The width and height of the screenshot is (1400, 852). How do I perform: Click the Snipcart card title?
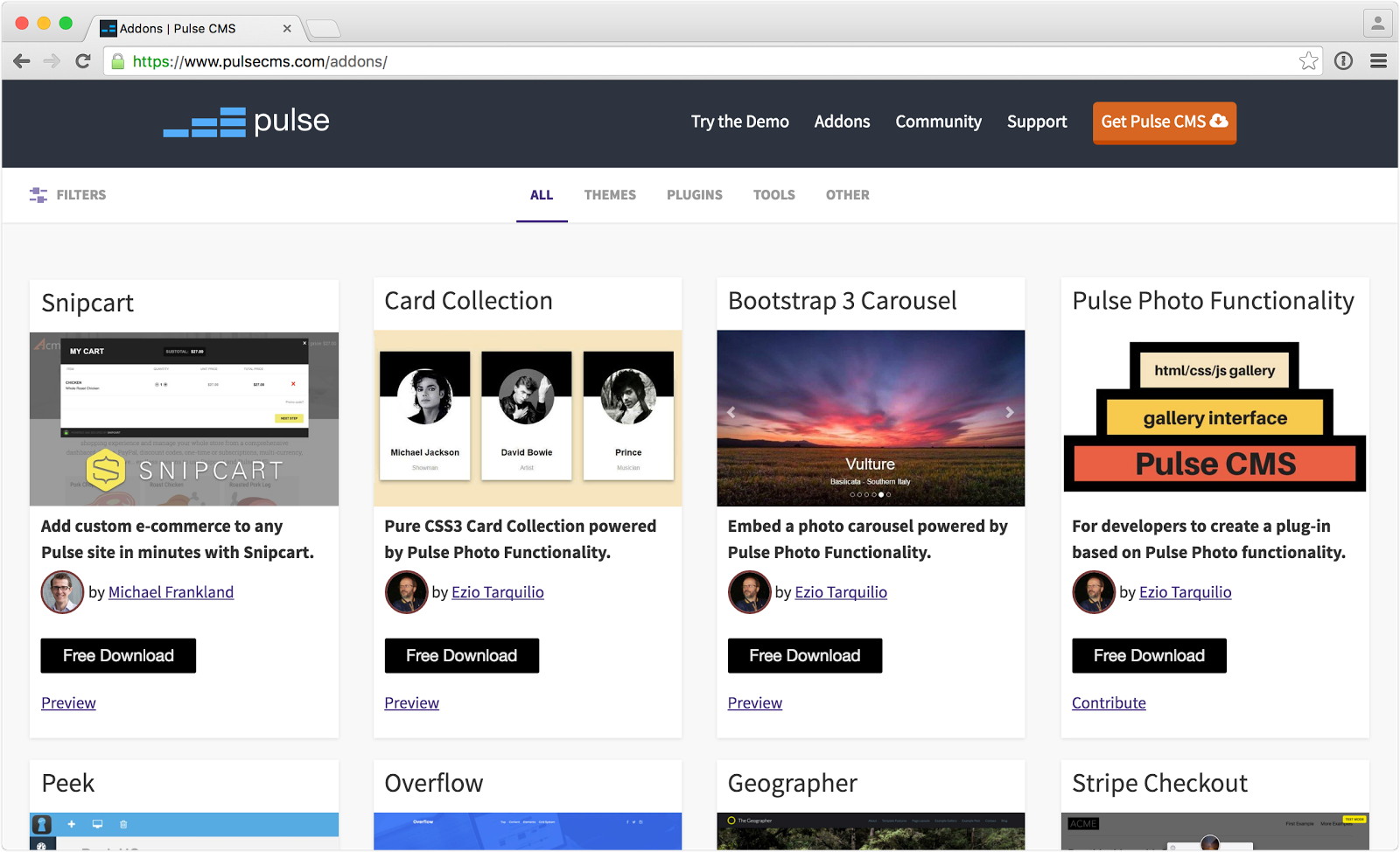click(87, 303)
